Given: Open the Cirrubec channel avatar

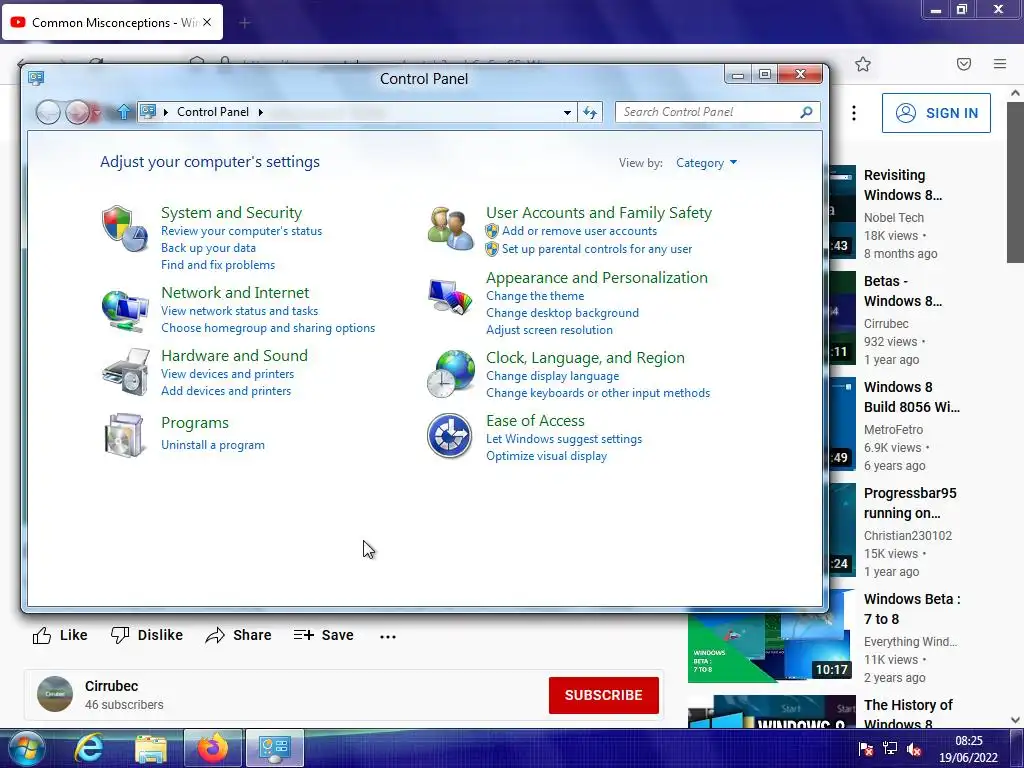Looking at the screenshot, I should click(55, 694).
